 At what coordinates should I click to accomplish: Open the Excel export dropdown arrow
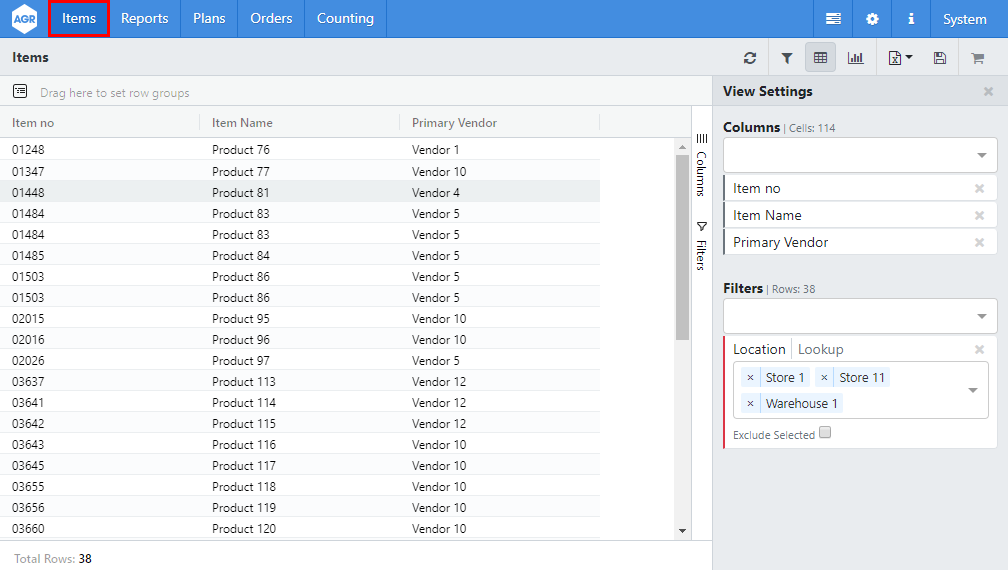click(x=908, y=58)
